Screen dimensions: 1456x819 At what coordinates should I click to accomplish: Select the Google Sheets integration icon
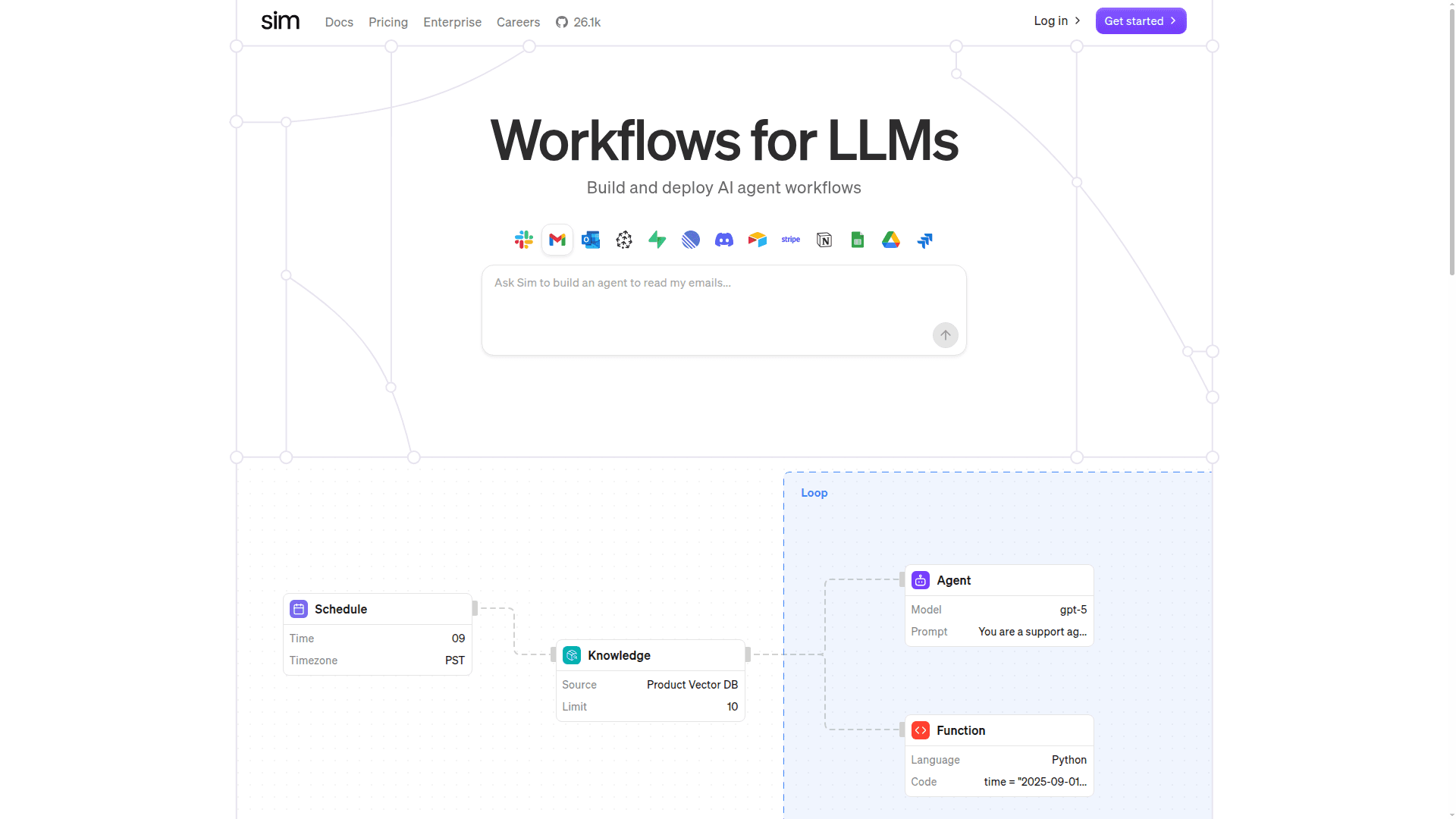coord(858,240)
